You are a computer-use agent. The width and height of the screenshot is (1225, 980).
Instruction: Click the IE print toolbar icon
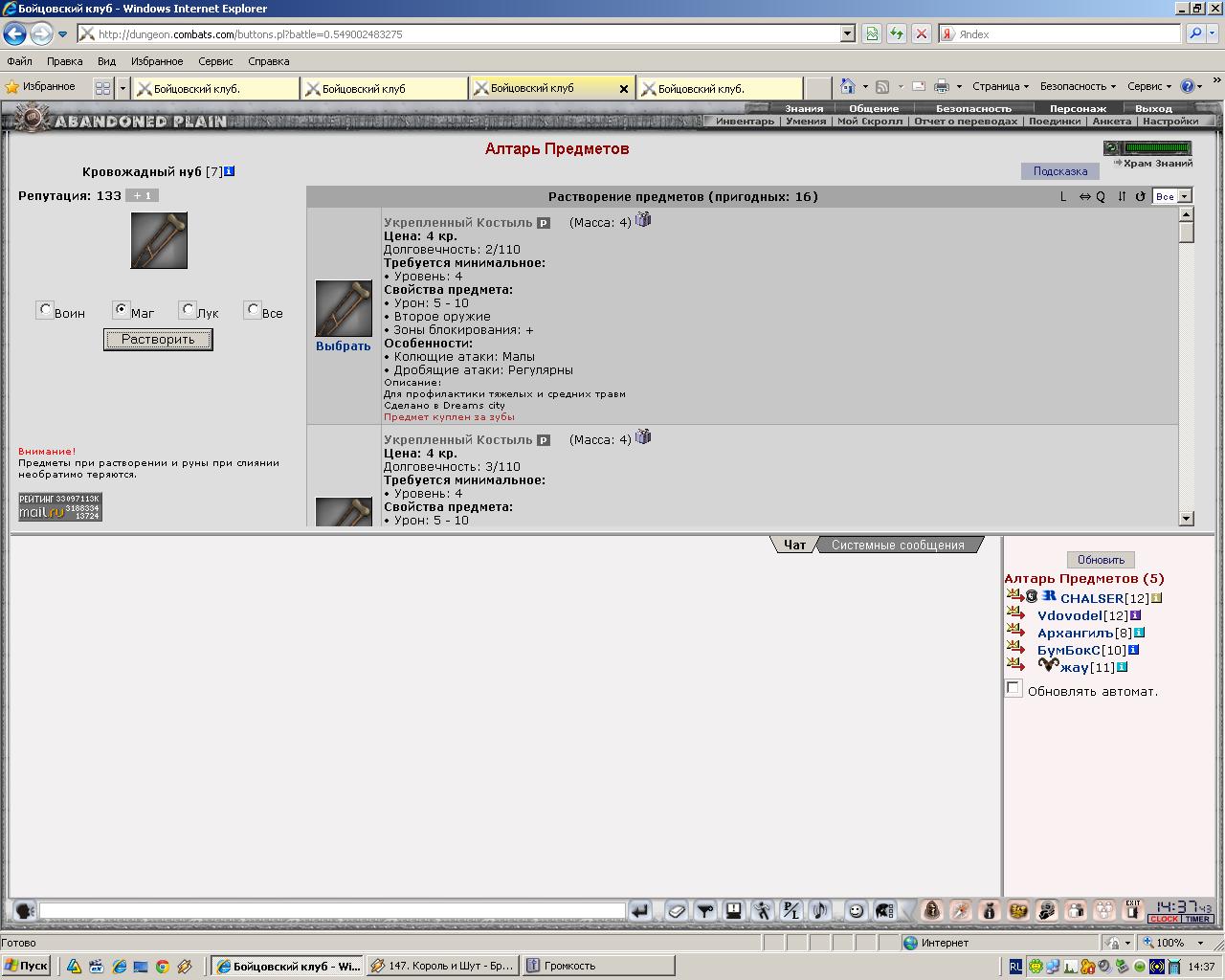pos(942,86)
